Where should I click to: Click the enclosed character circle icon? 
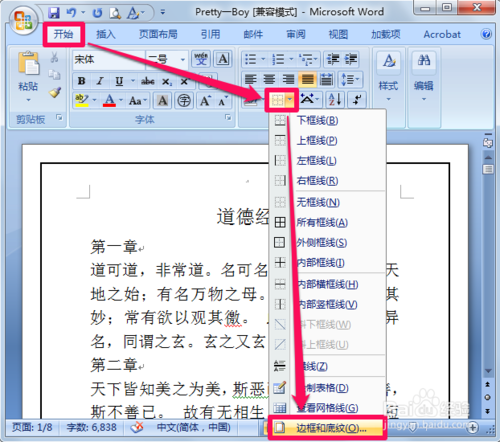(184, 100)
